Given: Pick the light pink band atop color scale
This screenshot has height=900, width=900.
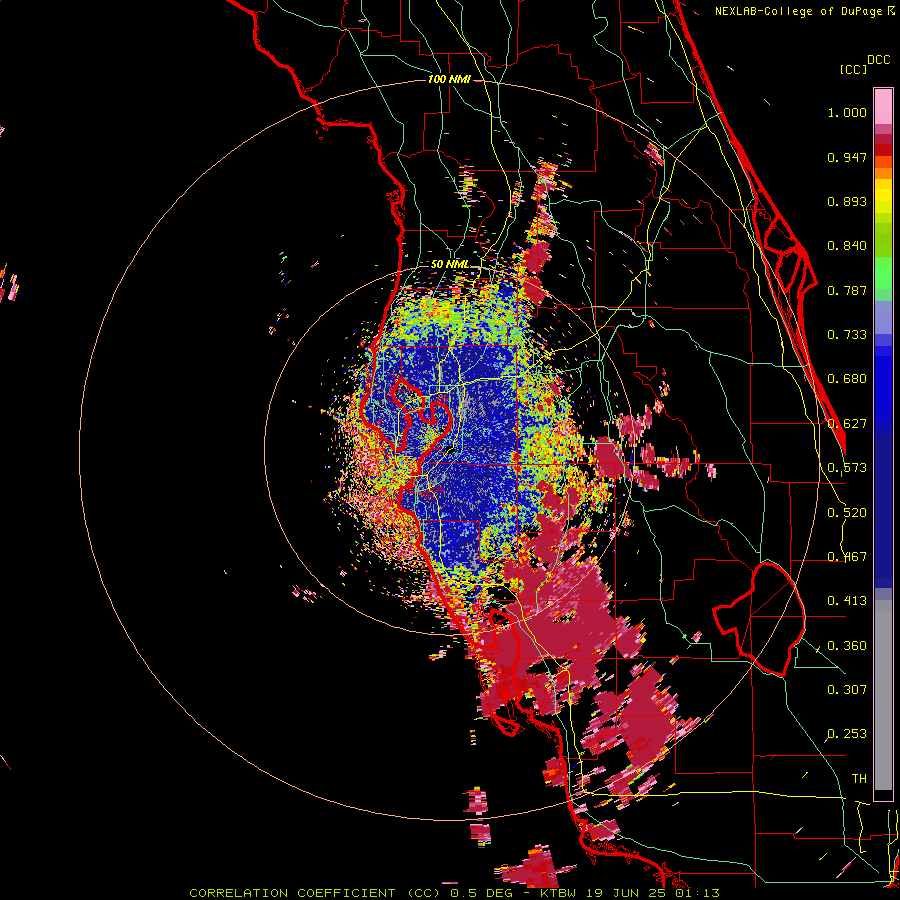Looking at the screenshot, I should tap(883, 106).
